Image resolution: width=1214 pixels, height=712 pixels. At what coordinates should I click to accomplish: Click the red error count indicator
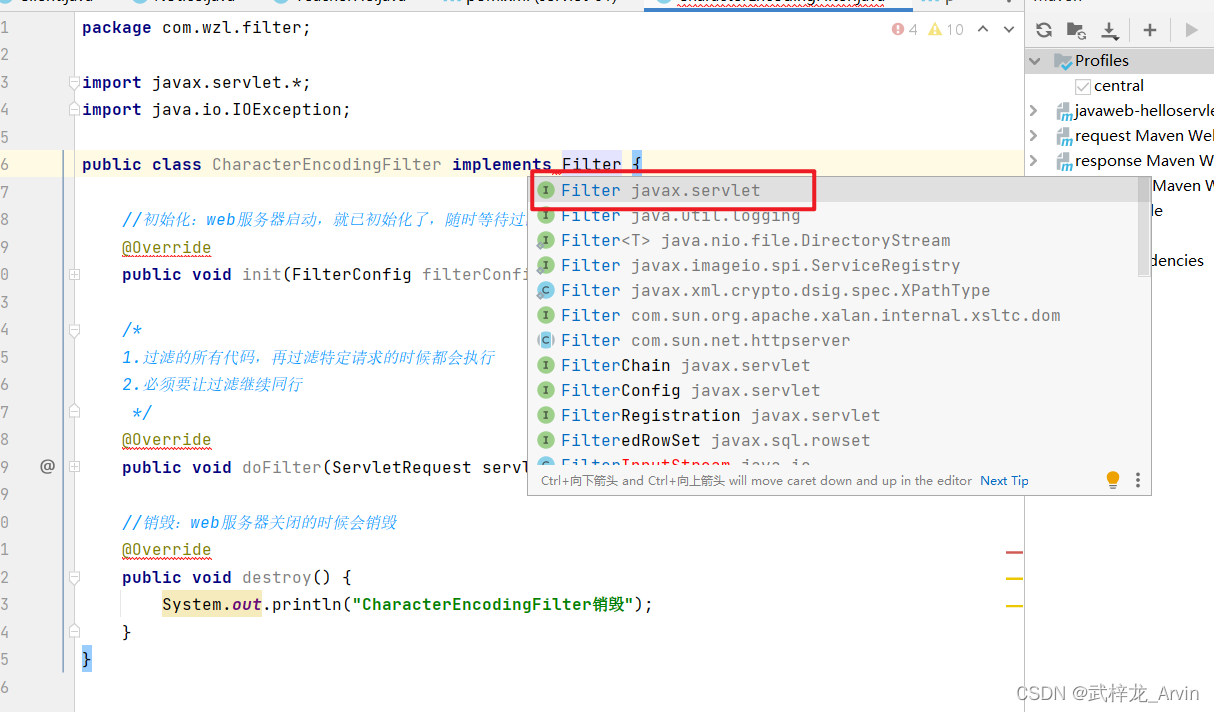[904, 29]
